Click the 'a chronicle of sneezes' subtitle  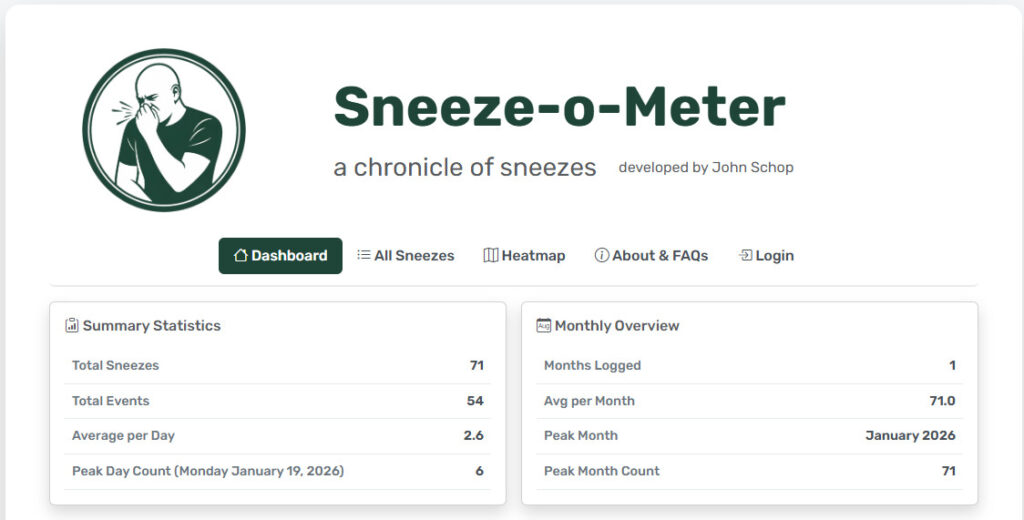click(x=465, y=167)
